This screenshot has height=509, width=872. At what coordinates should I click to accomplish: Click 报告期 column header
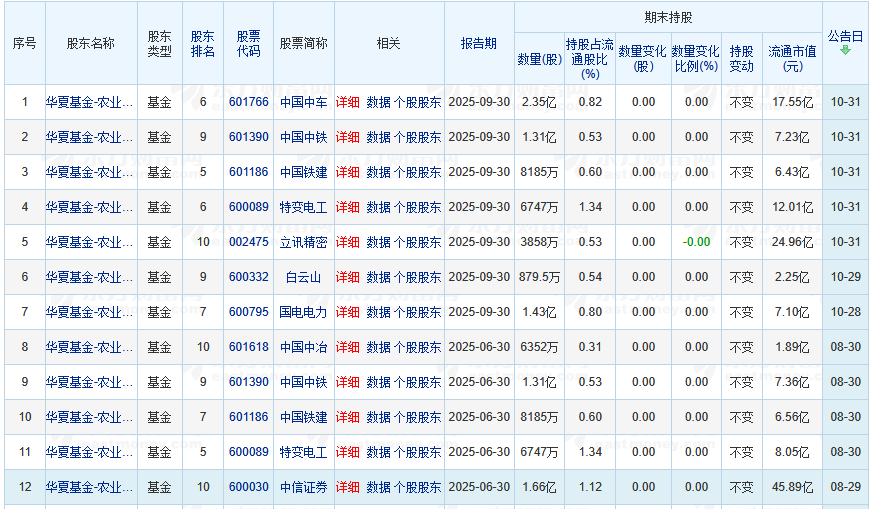(479, 43)
